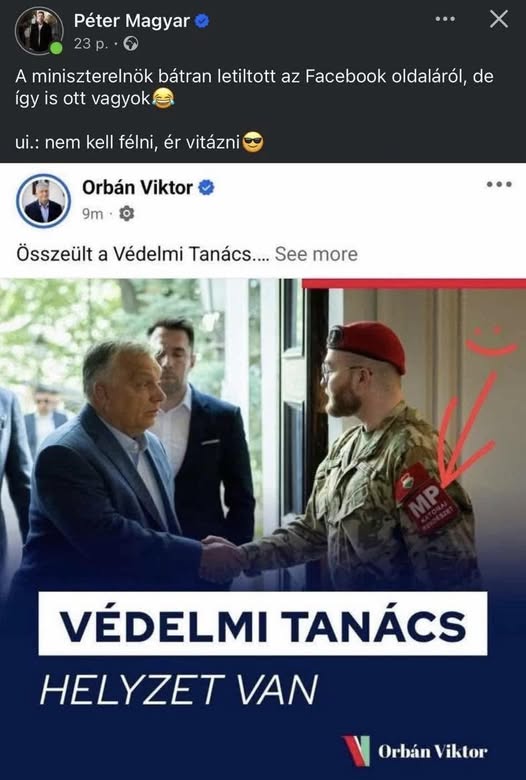Click the 23 p. timestamp
Viewport: 526px width, 780px height.
(91, 44)
